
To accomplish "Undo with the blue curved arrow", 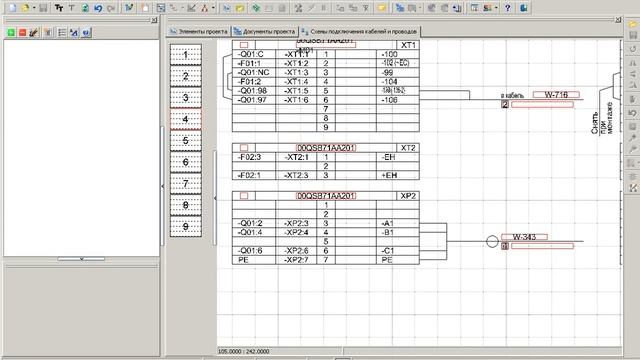I will [98, 7].
